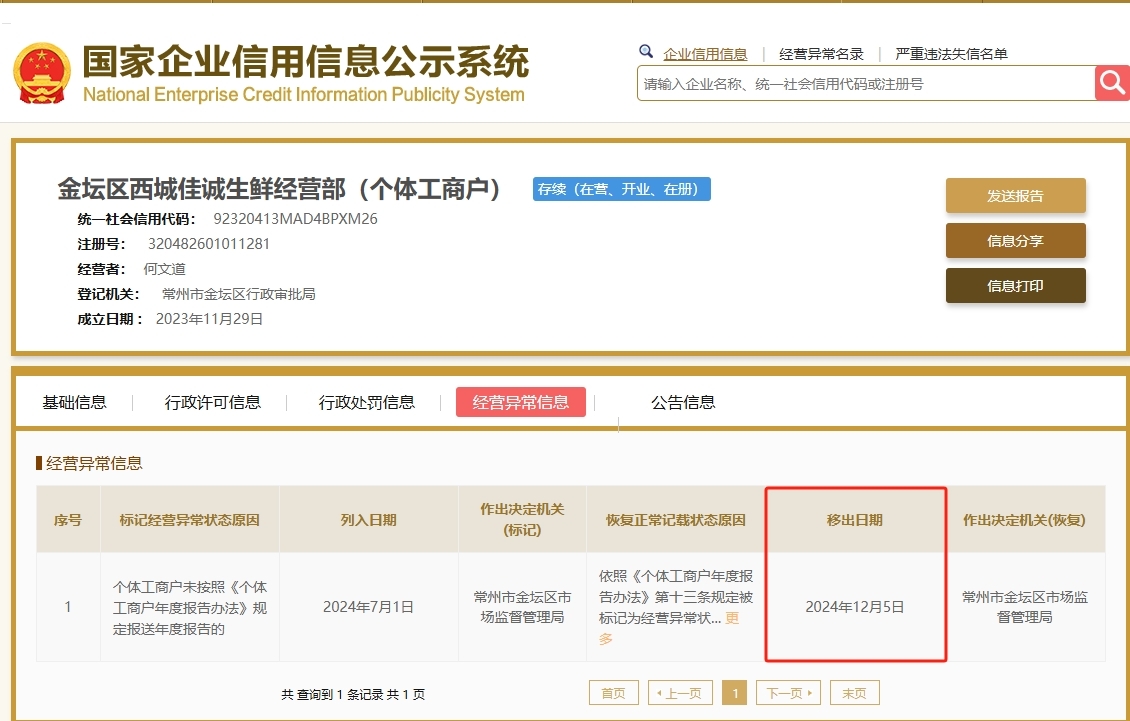Jump to last page with 末页
The image size is (1130, 721).
tap(854, 693)
